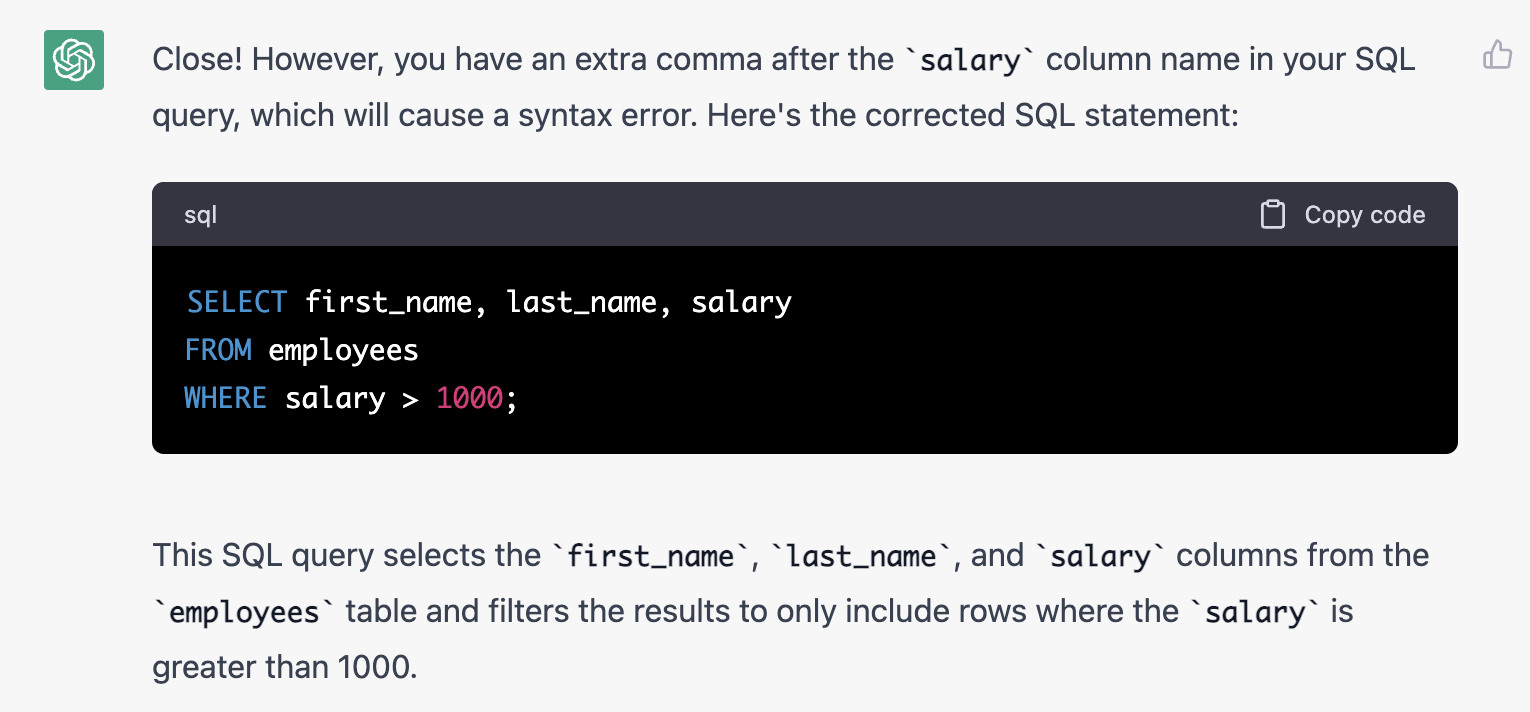Click the greater-than operator in WHERE clause
1530x712 pixels.
410,398
